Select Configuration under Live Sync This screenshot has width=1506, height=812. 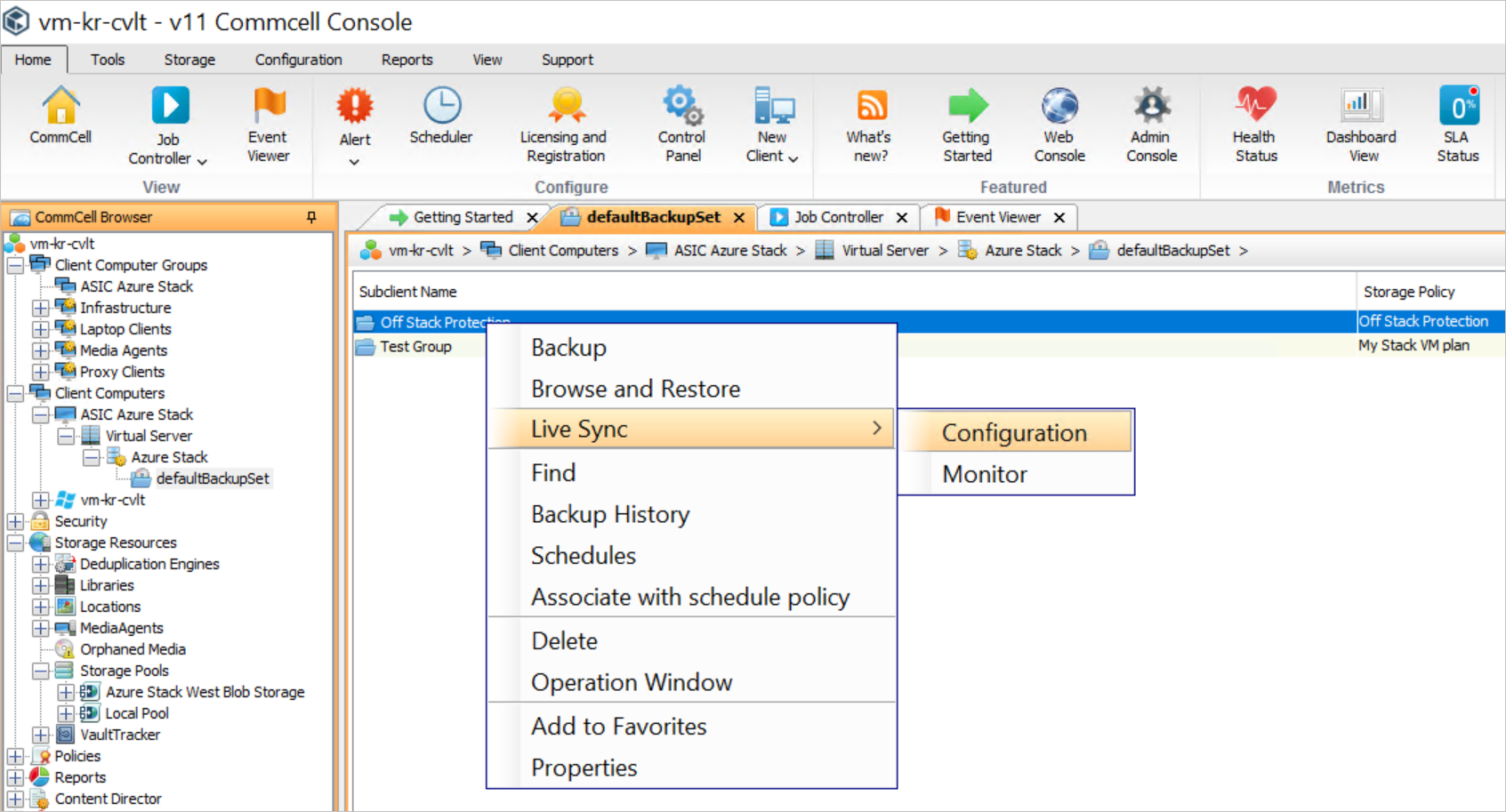pos(1014,432)
